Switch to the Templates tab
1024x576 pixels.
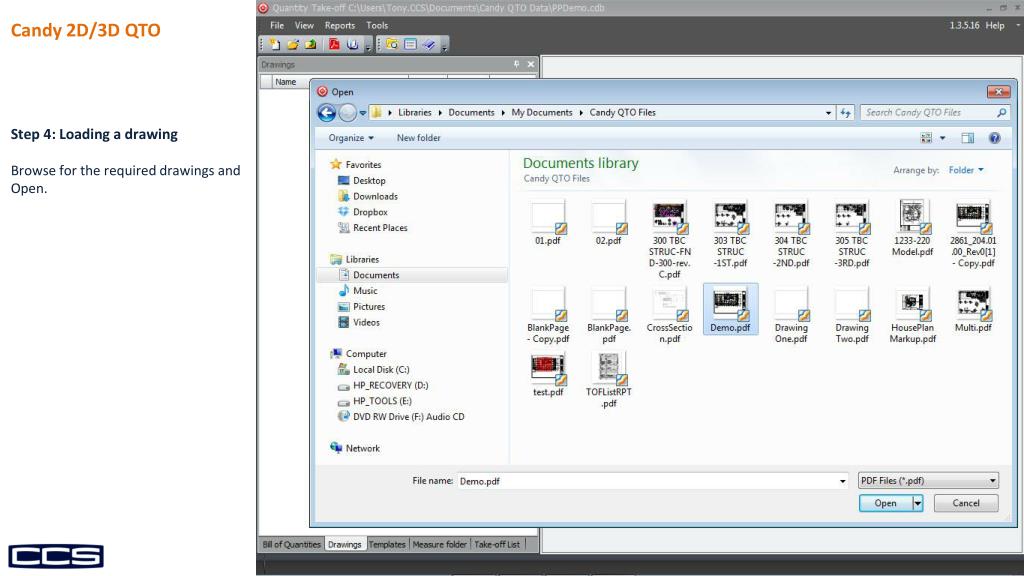tap(387, 544)
